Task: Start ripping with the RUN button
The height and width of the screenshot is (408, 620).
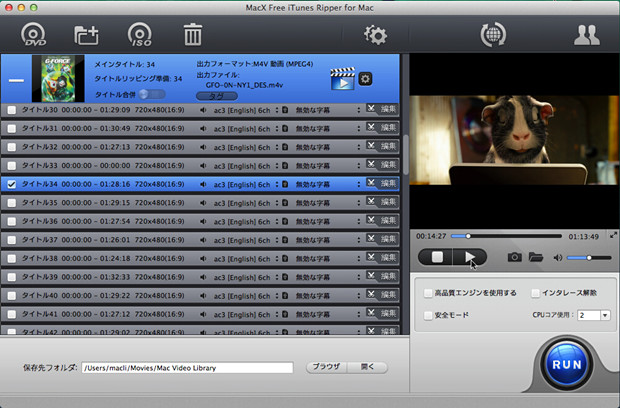Action: [x=566, y=364]
